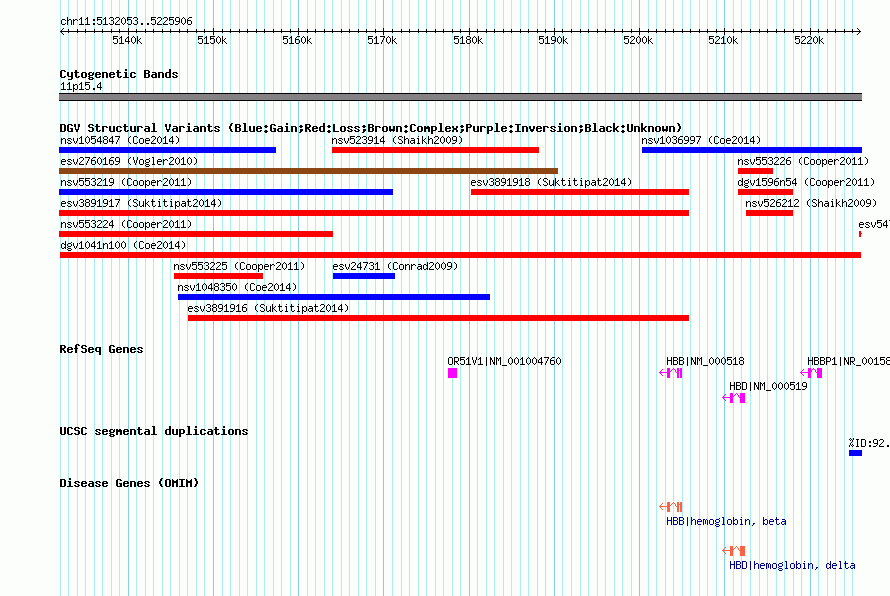This screenshot has width=890, height=596.
Task: Click the nsv526212 (Shaikh2009) label
Action: click(x=811, y=203)
